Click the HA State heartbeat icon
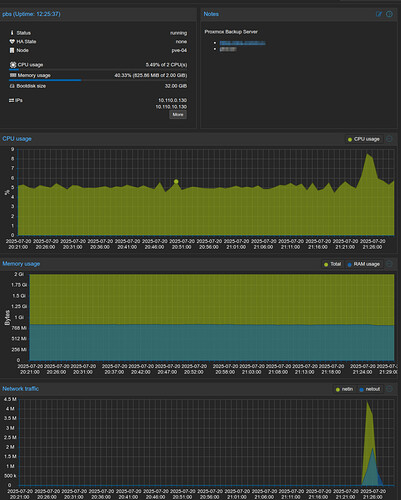 (12, 42)
